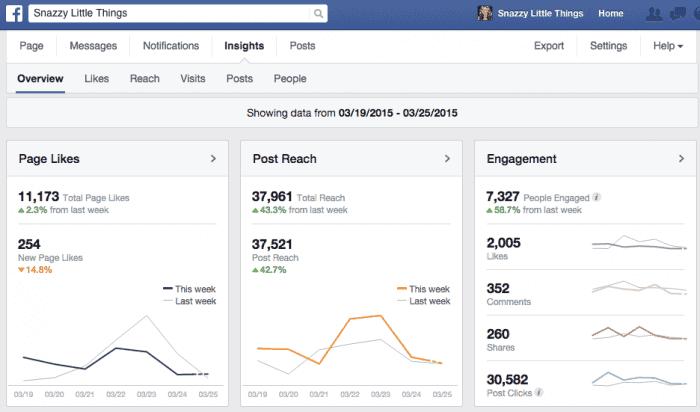700x412 pixels.
Task: Click 2.3% from last week text
Action: 63,210
